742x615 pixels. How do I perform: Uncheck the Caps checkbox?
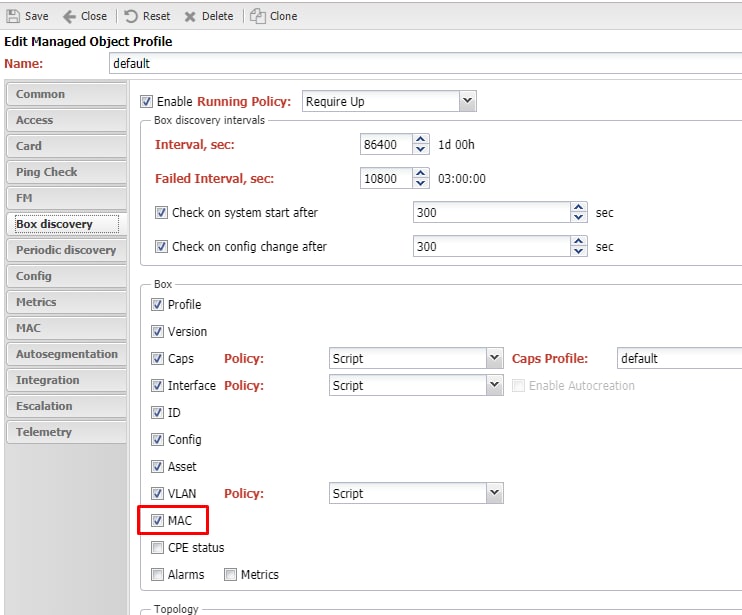157,359
